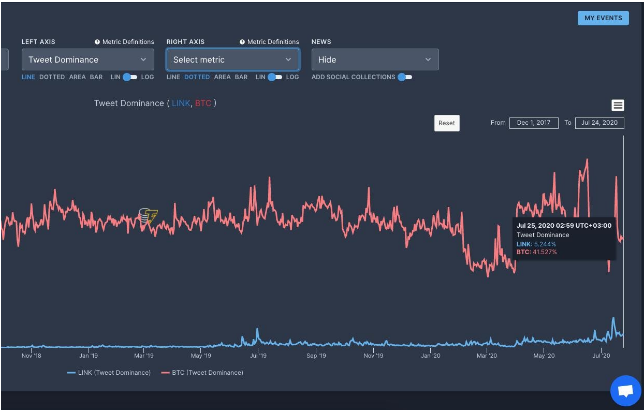Image resolution: width=644 pixels, height=410 pixels.
Task: Click BTC in the chart title
Action: [203, 103]
